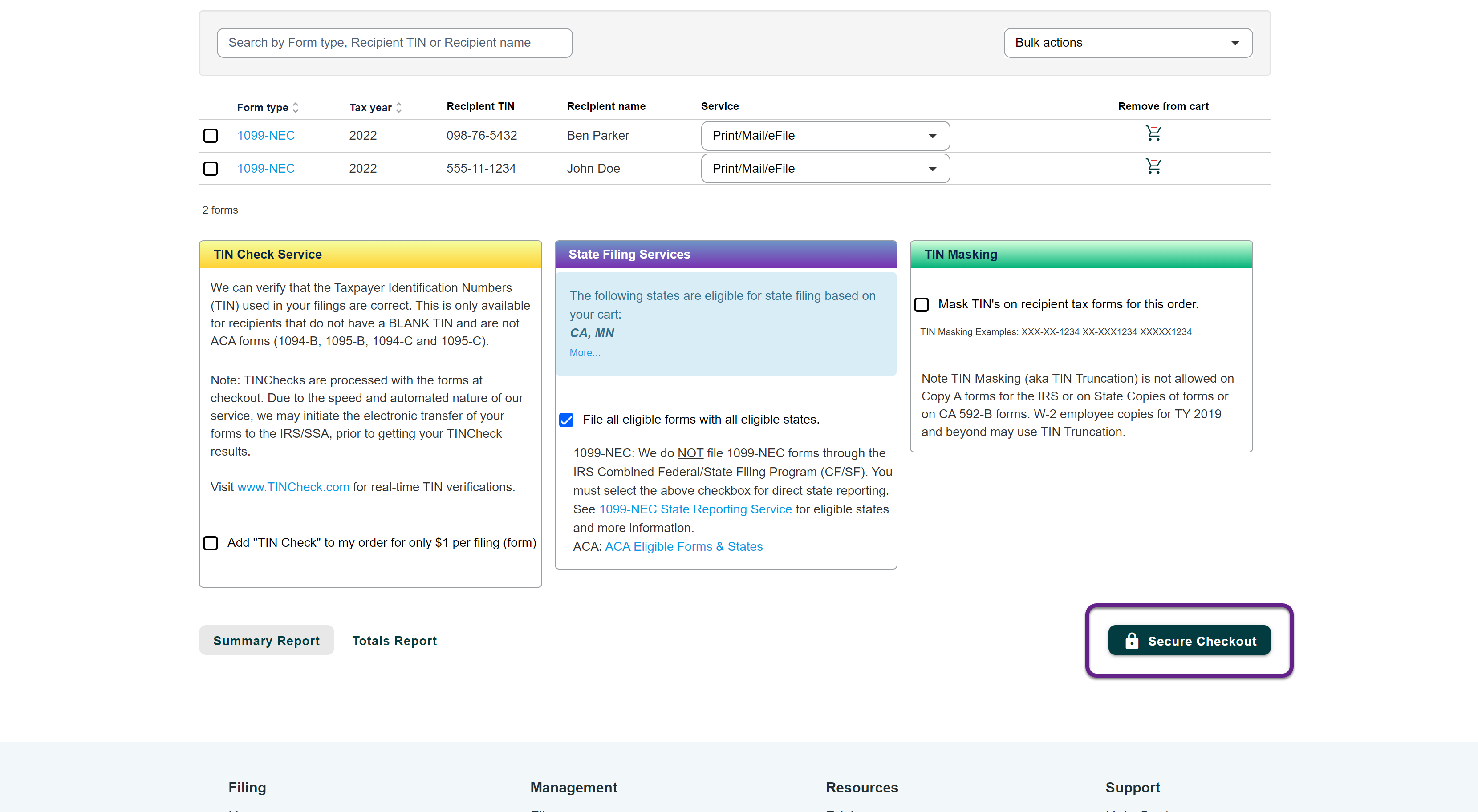Viewport: 1478px width, 812px height.
Task: Sort by Form type column arrows
Action: click(296, 108)
